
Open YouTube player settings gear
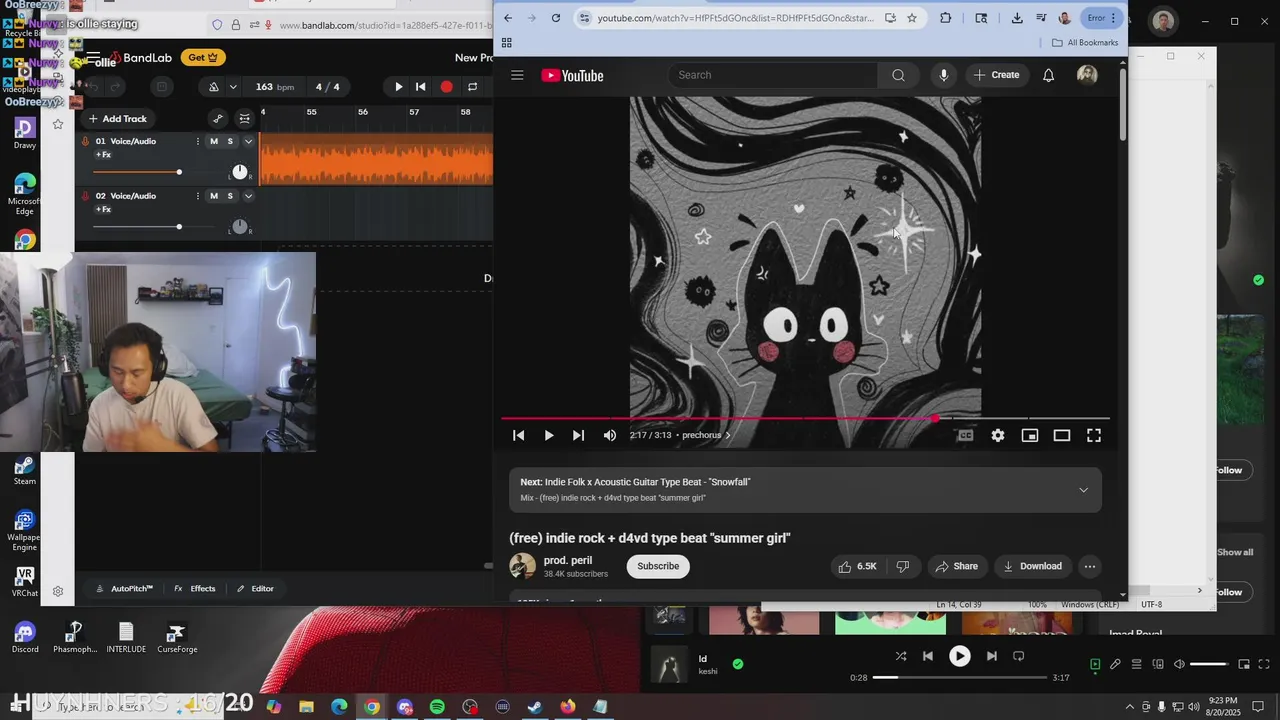tap(998, 435)
